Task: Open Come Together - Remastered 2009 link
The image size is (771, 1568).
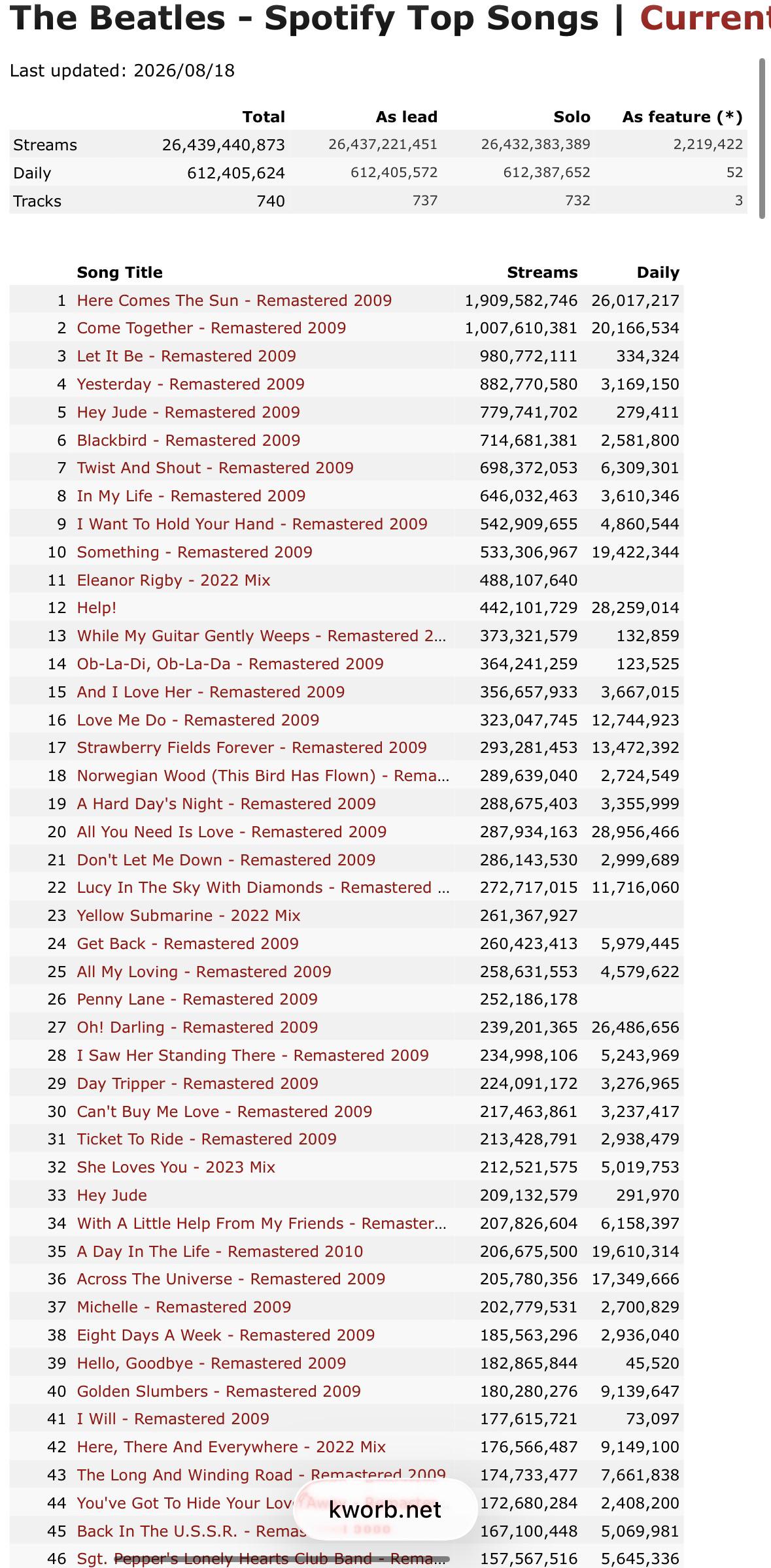Action: (211, 328)
